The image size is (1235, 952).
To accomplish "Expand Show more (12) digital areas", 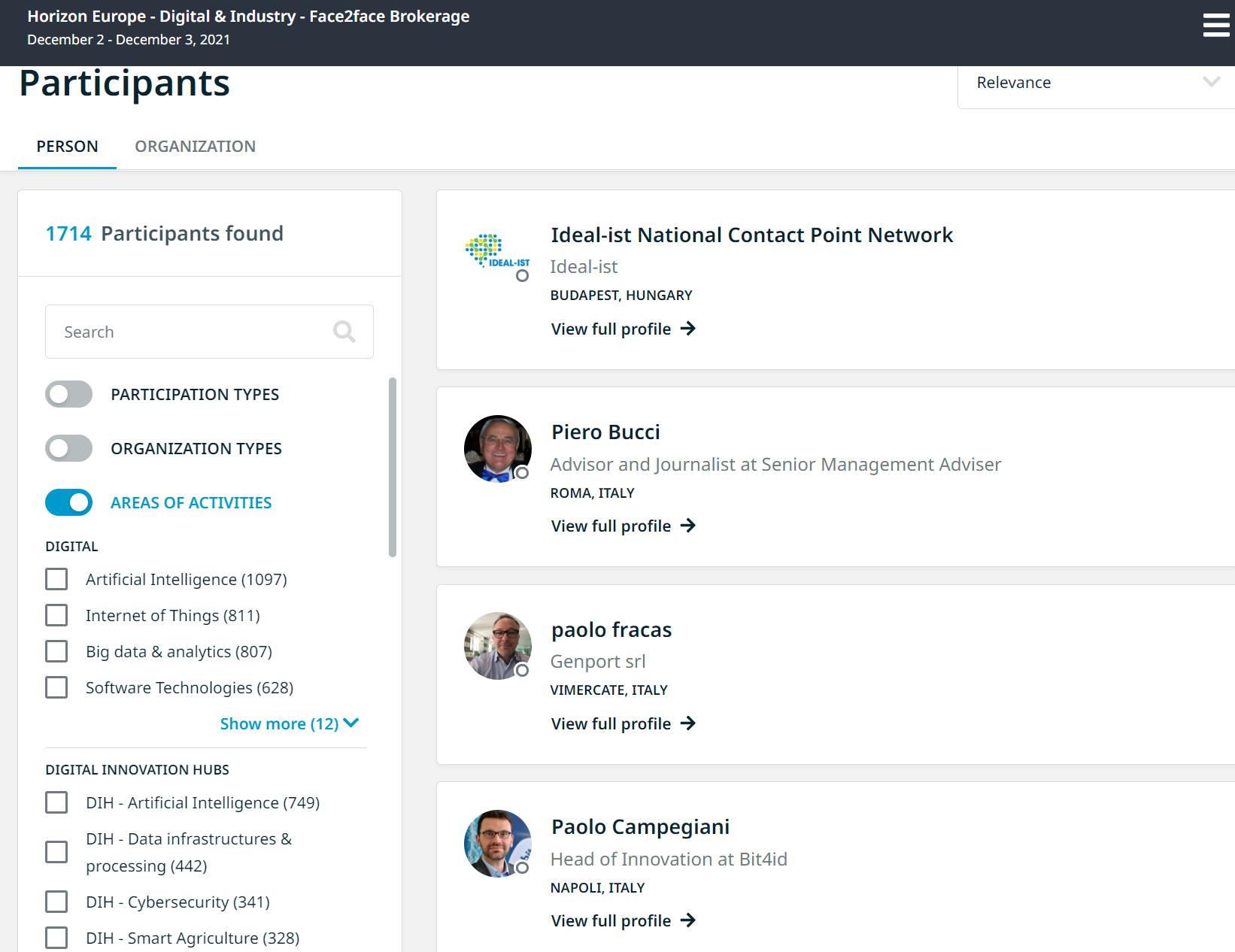I will (290, 723).
